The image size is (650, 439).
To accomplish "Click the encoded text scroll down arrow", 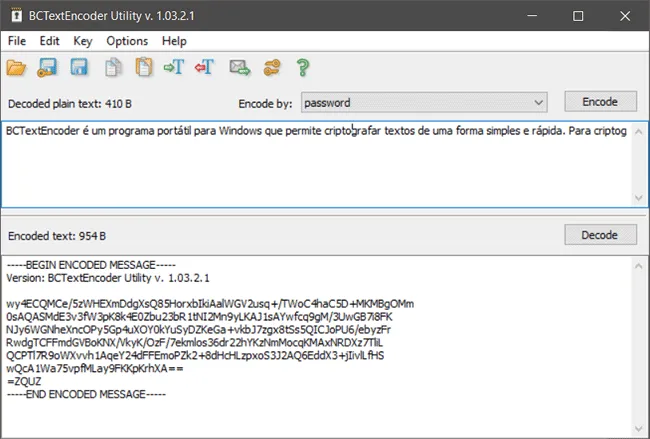I will pyautogui.click(x=639, y=429).
